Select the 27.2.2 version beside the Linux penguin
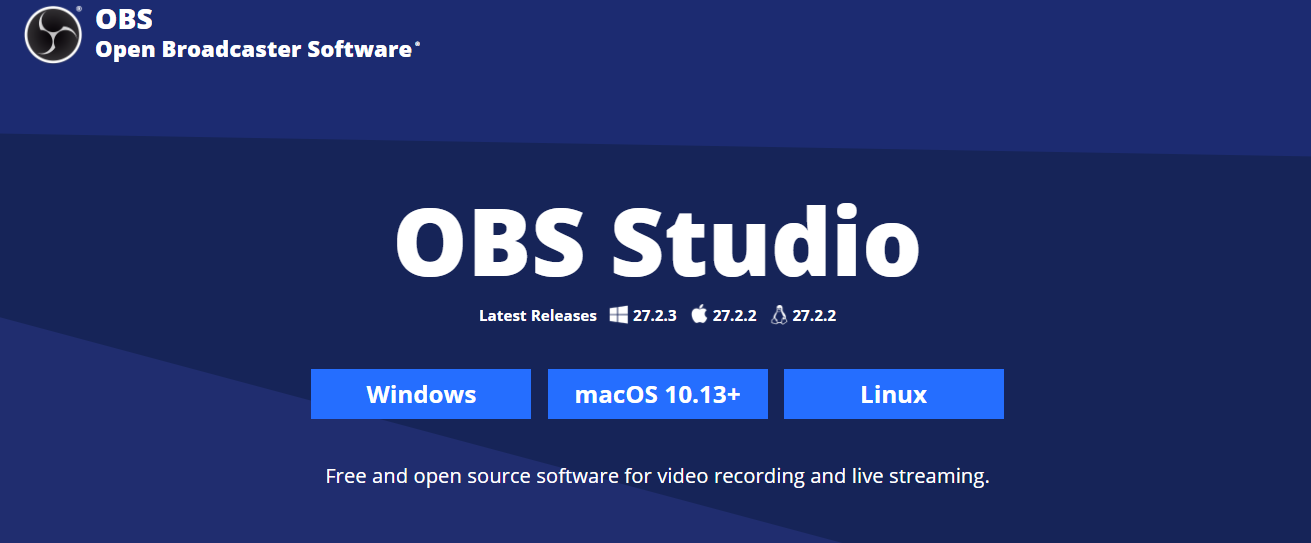The width and height of the screenshot is (1311, 543). click(814, 316)
